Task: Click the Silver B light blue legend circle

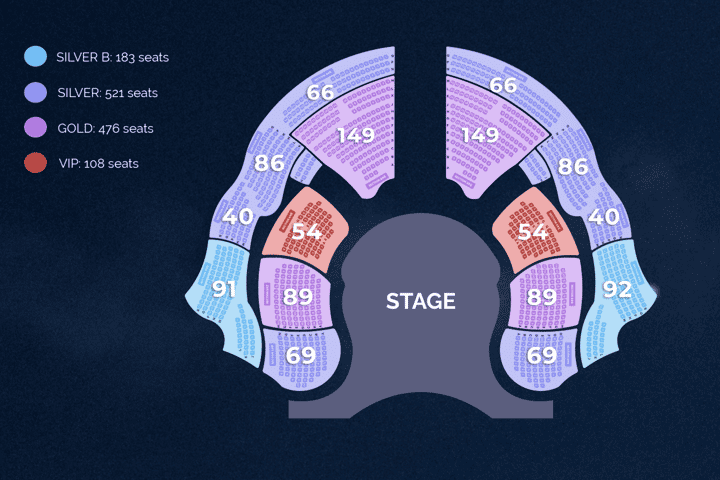Action: [35, 56]
